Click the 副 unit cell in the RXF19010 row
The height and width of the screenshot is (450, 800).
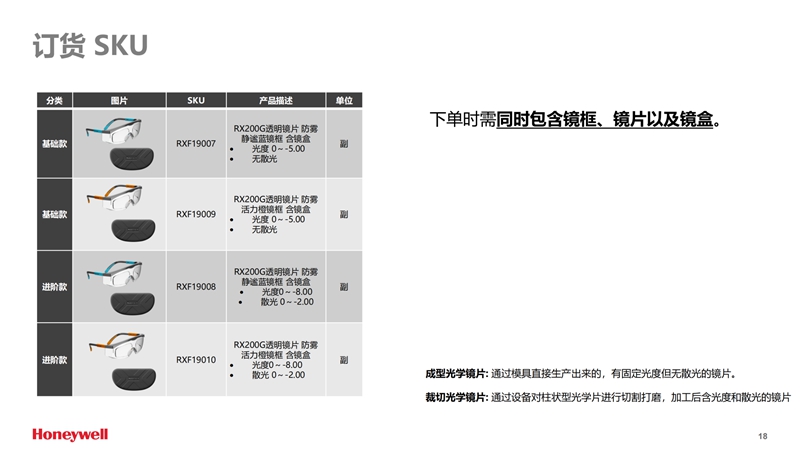344,360
